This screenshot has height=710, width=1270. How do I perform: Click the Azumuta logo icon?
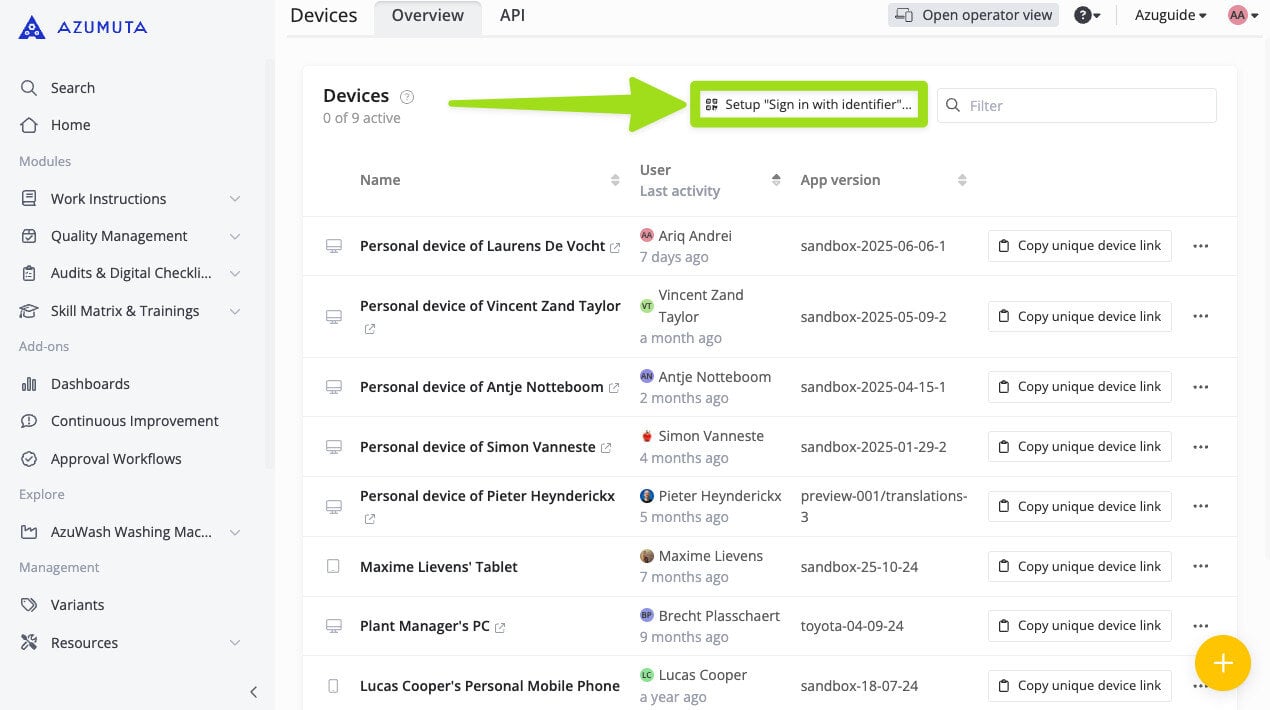[x=32, y=27]
